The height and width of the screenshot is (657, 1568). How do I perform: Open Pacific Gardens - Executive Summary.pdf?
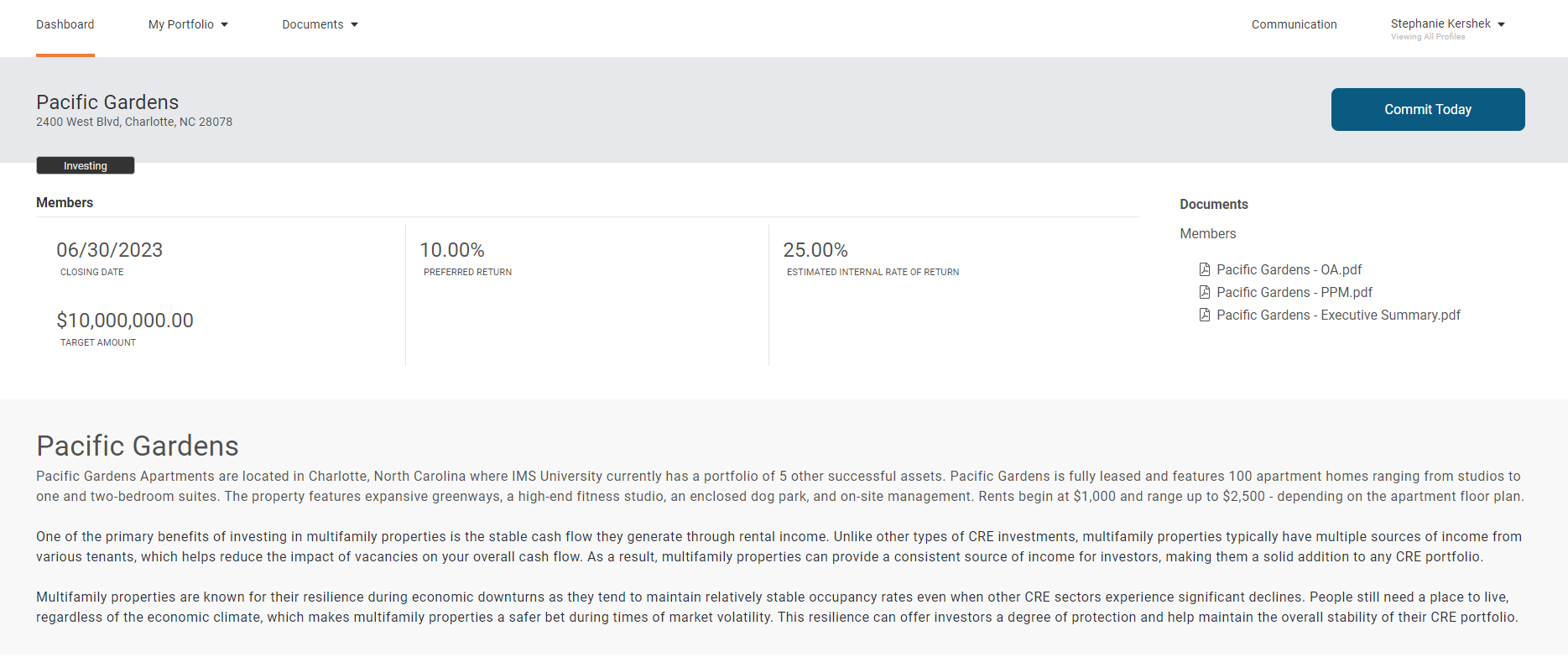coord(1338,315)
